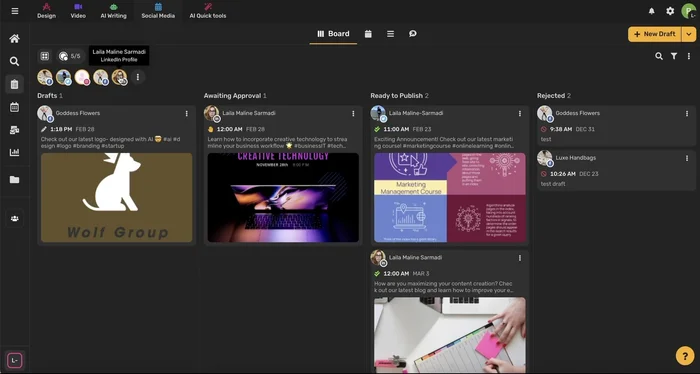Toggle the pink Instagram avatar filter
The width and height of the screenshot is (700, 374).
(x=83, y=77)
